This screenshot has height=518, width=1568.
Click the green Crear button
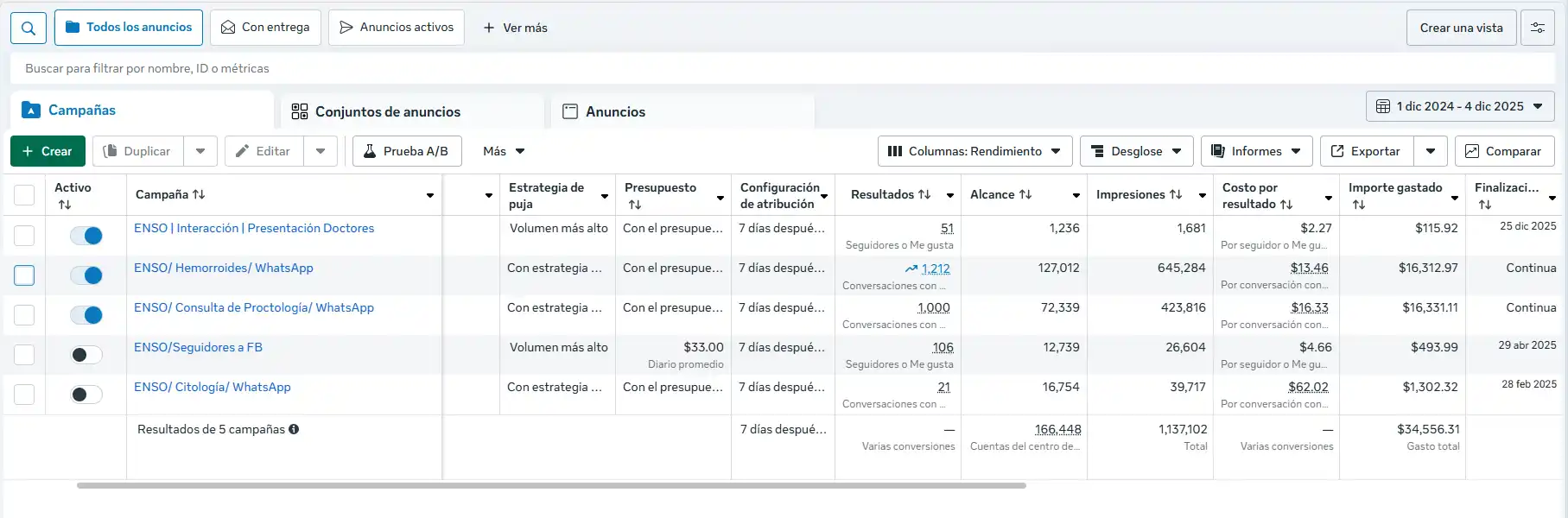48,151
